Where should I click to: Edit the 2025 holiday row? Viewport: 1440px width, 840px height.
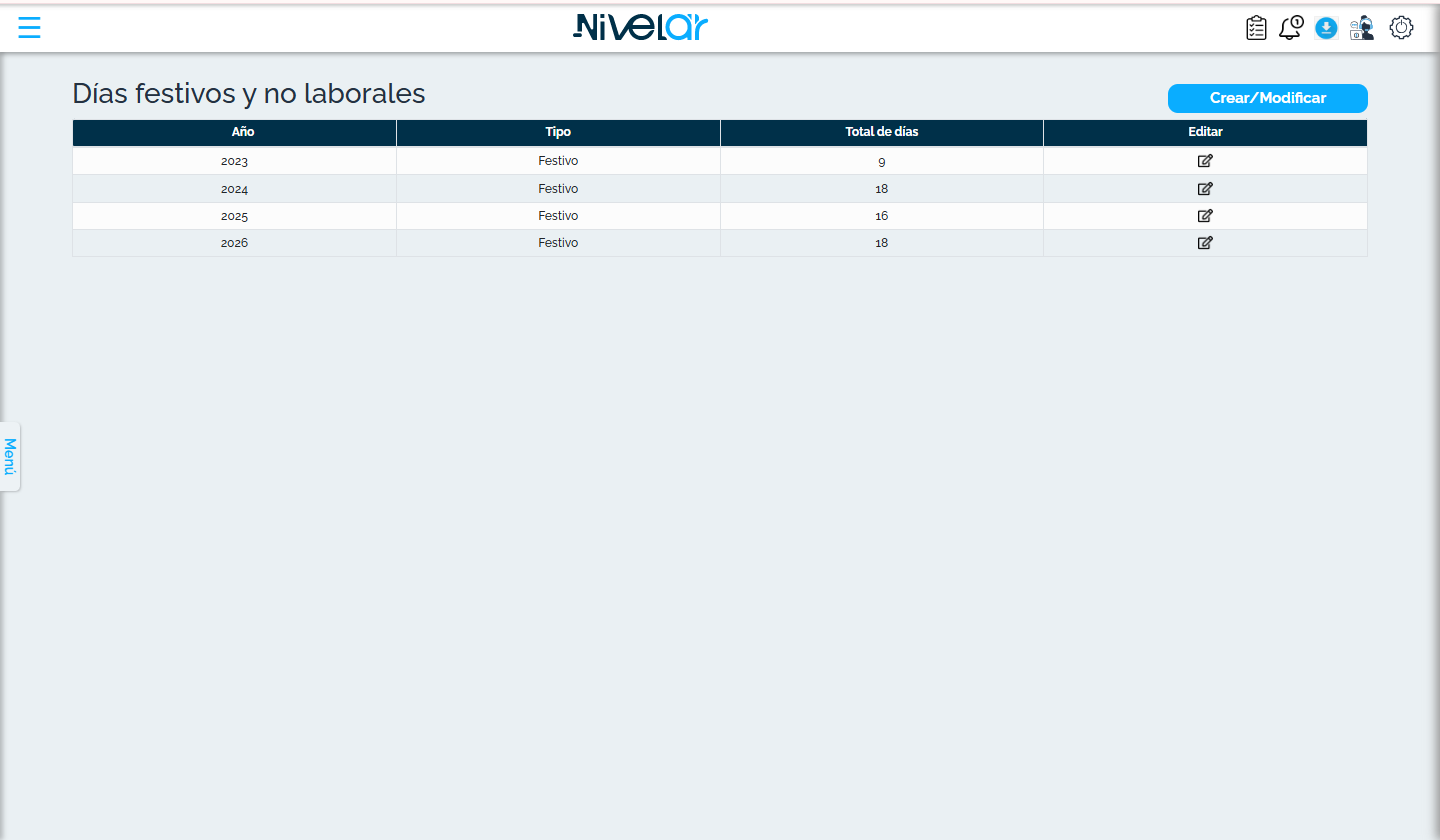(x=1205, y=215)
